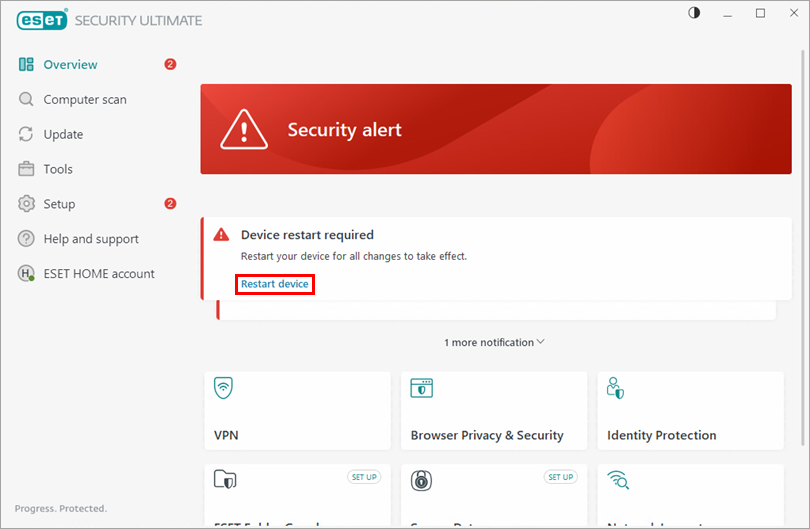Click the Setup red notification badge
810x529 pixels.
[170, 204]
